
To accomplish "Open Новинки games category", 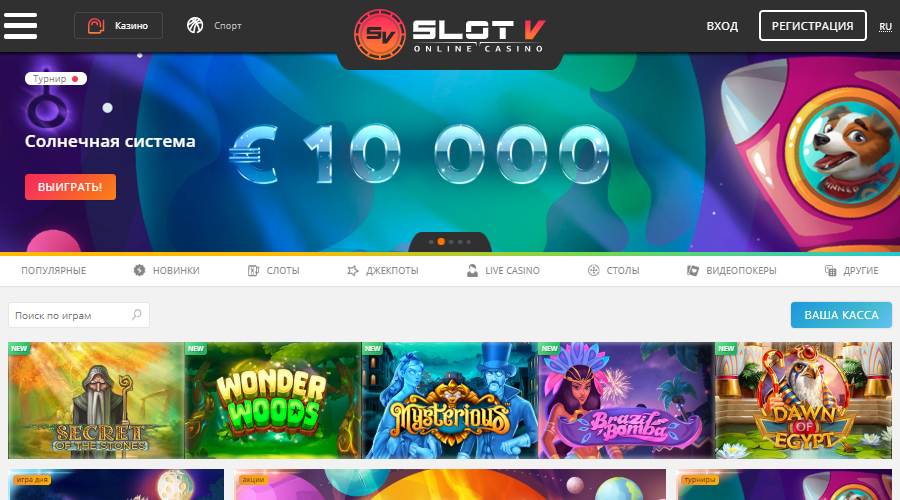I will [x=166, y=270].
